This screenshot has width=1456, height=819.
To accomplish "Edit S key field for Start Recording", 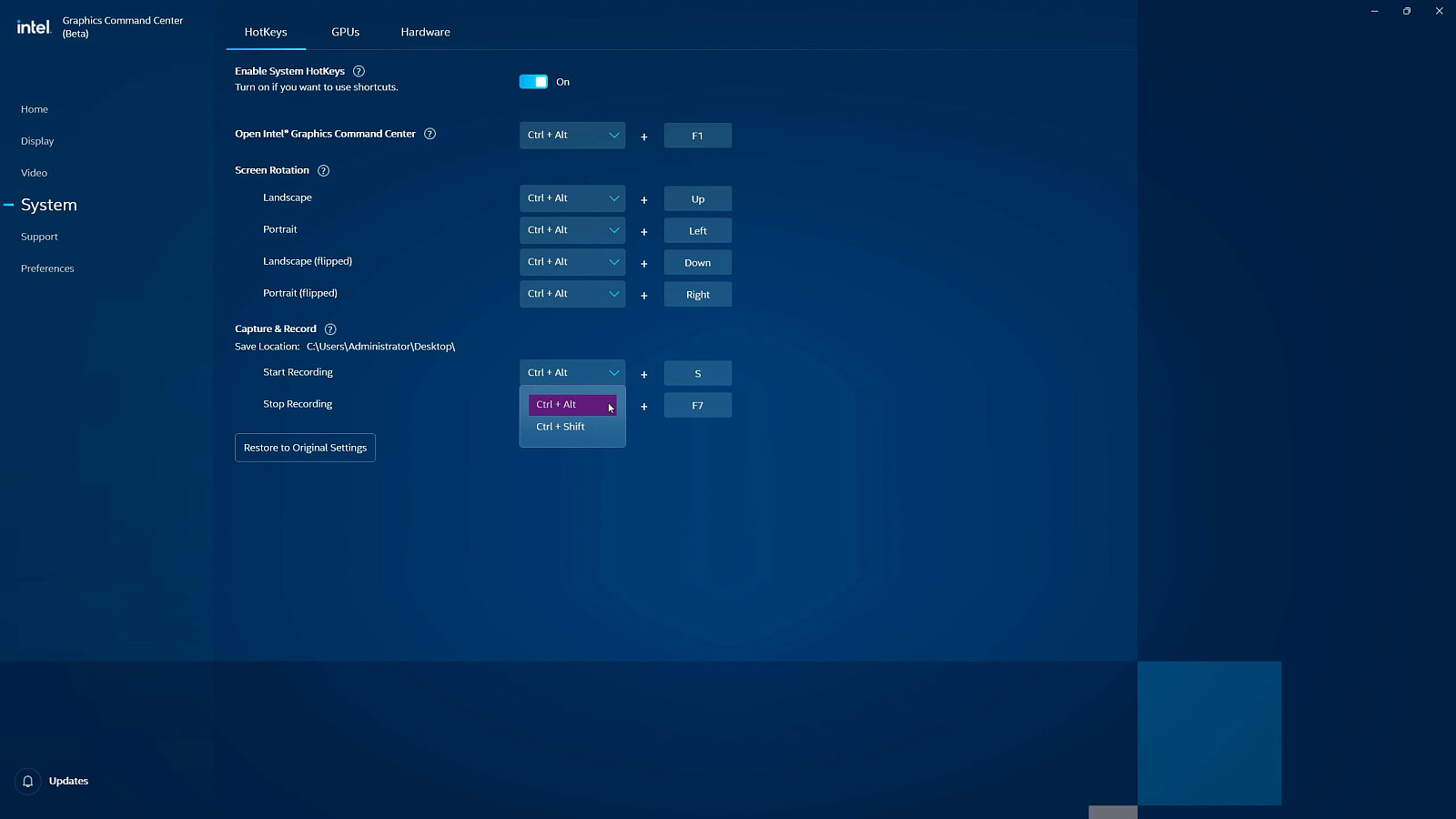I will coord(698,374).
